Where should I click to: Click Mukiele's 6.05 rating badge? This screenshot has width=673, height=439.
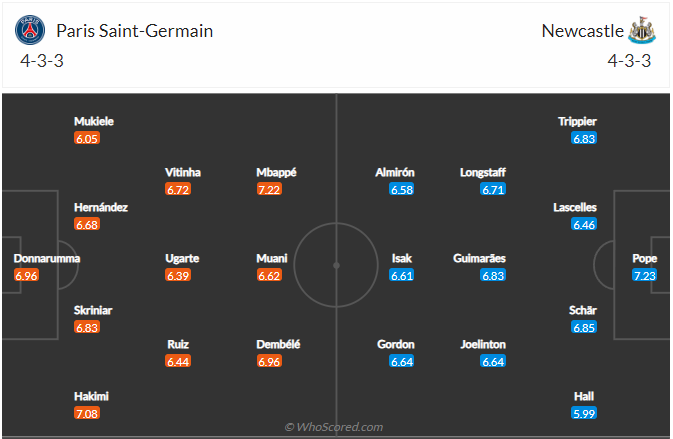pos(87,138)
